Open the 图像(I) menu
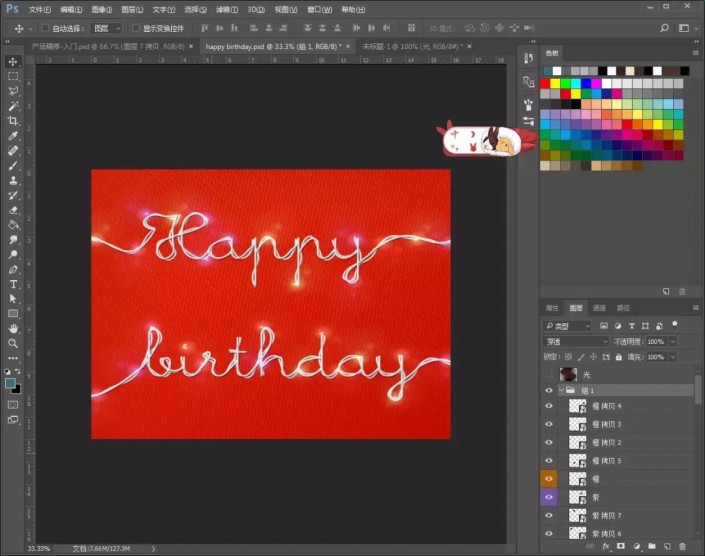Viewport: 705px width, 556px height. click(102, 9)
